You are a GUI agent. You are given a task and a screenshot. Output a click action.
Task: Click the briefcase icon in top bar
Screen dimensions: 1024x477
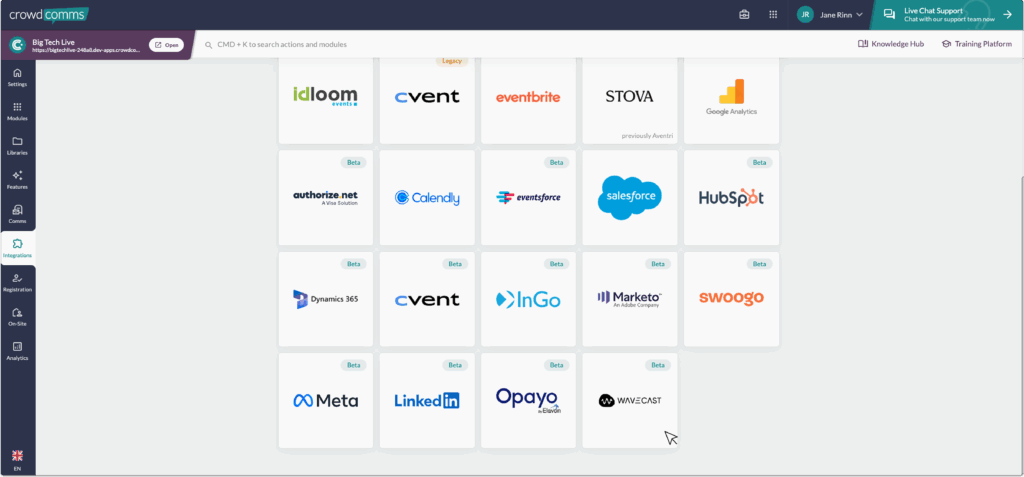coord(744,15)
